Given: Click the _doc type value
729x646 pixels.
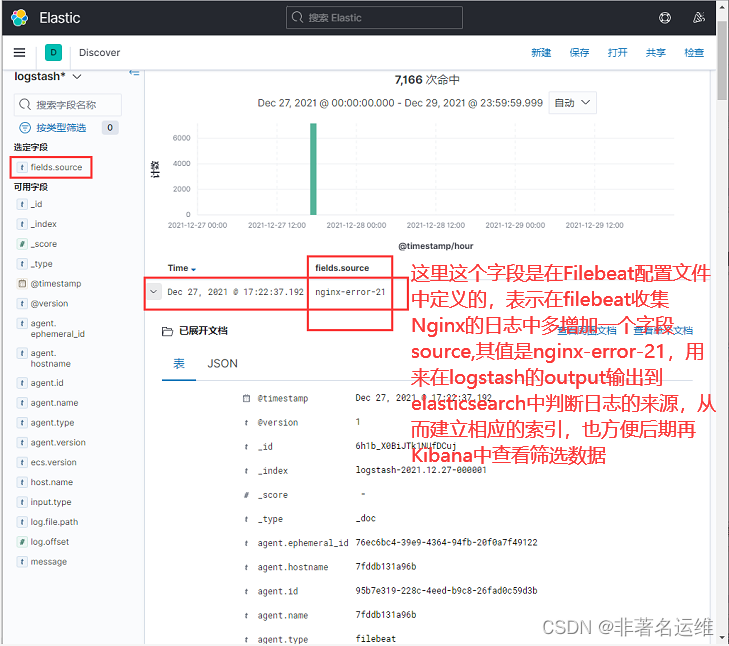Looking at the screenshot, I should tap(365, 518).
